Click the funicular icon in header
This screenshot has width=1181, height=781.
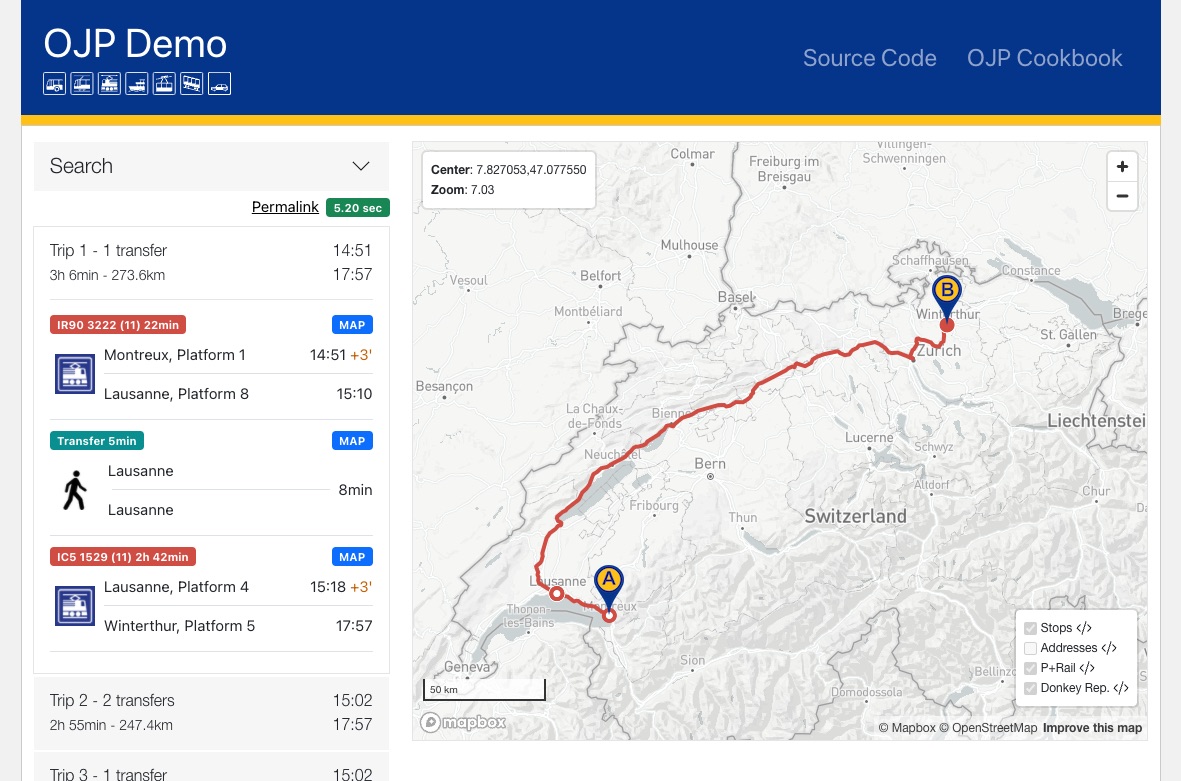point(191,84)
